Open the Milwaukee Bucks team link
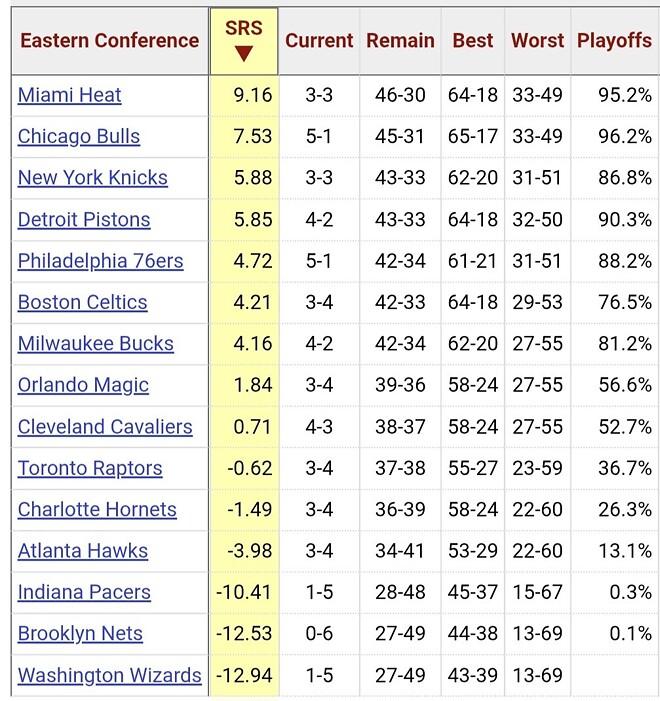 (x=96, y=344)
